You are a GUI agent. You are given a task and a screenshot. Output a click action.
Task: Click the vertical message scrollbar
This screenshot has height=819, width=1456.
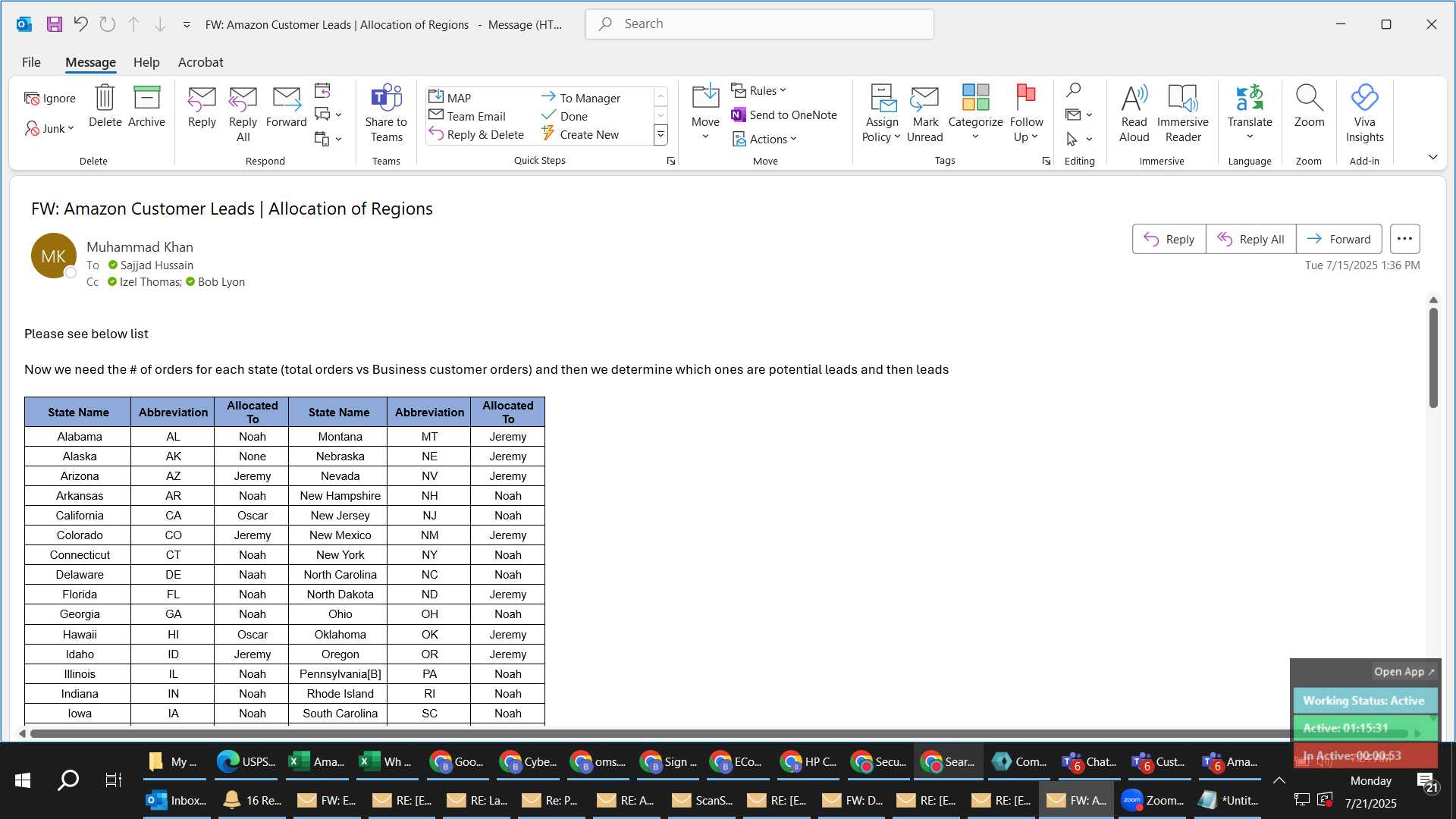click(x=1433, y=356)
